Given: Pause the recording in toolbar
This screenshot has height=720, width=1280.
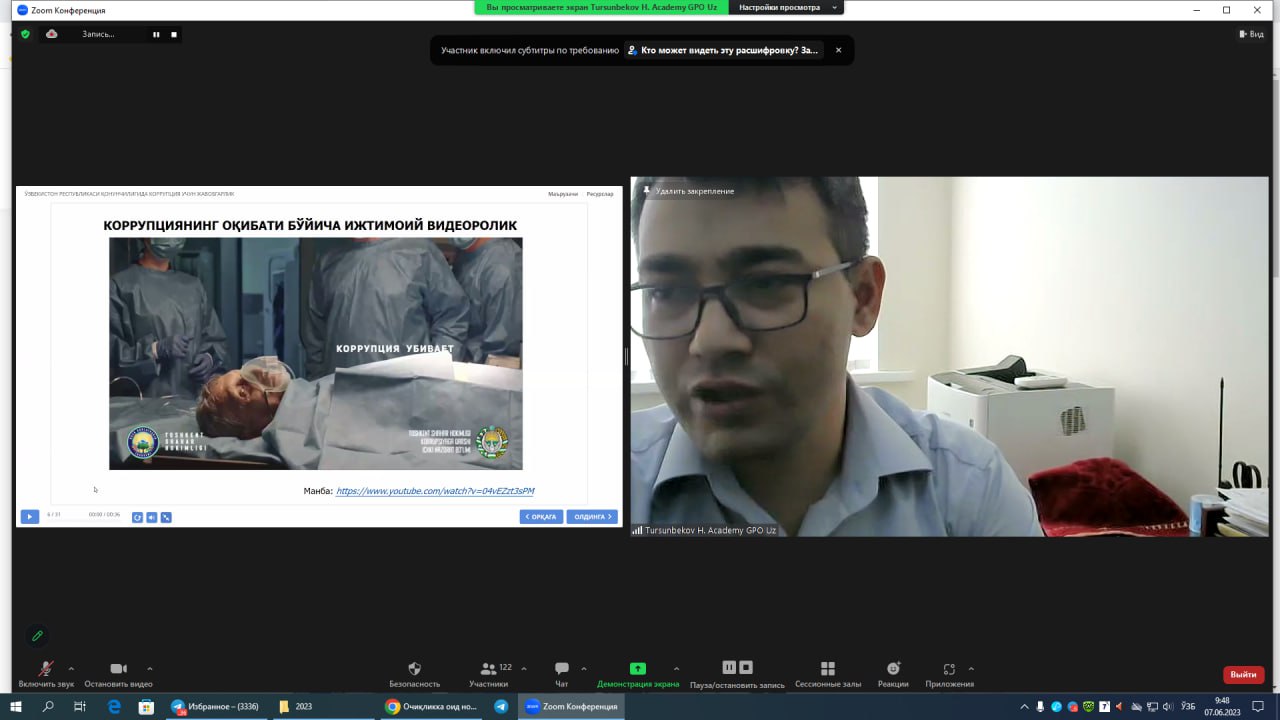Looking at the screenshot, I should [729, 668].
